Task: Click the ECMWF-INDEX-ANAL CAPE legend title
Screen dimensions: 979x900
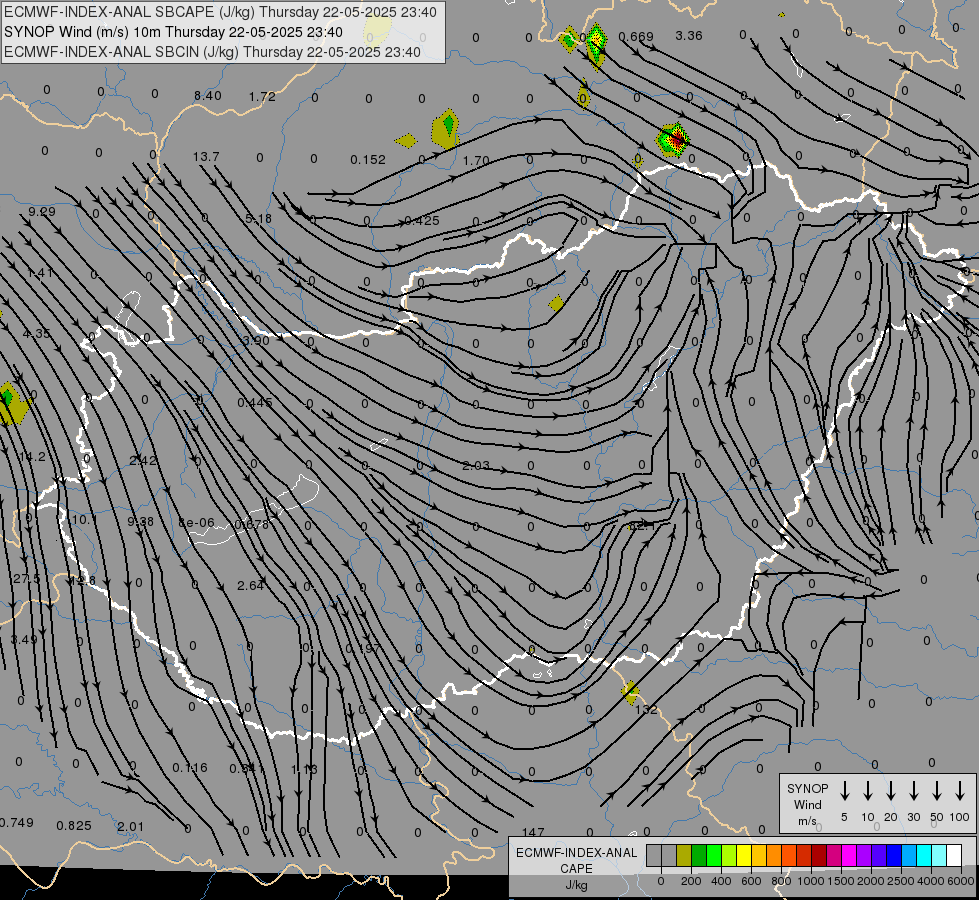Action: (x=576, y=860)
